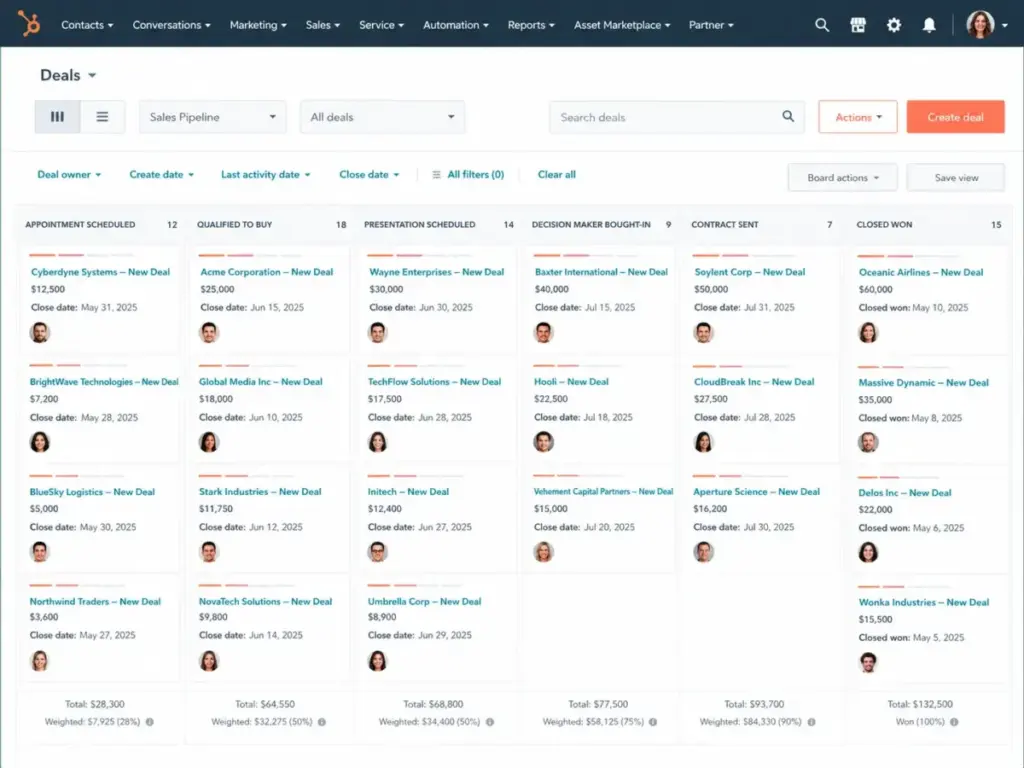This screenshot has width=1024, height=768.
Task: Open the Board actions dropdown
Action: pyautogui.click(x=842, y=178)
